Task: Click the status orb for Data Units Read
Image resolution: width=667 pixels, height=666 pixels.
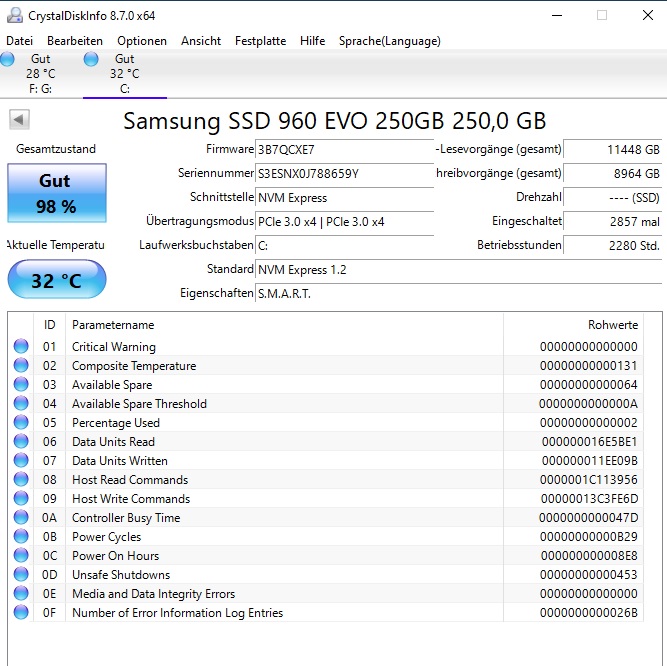Action: coord(21,441)
